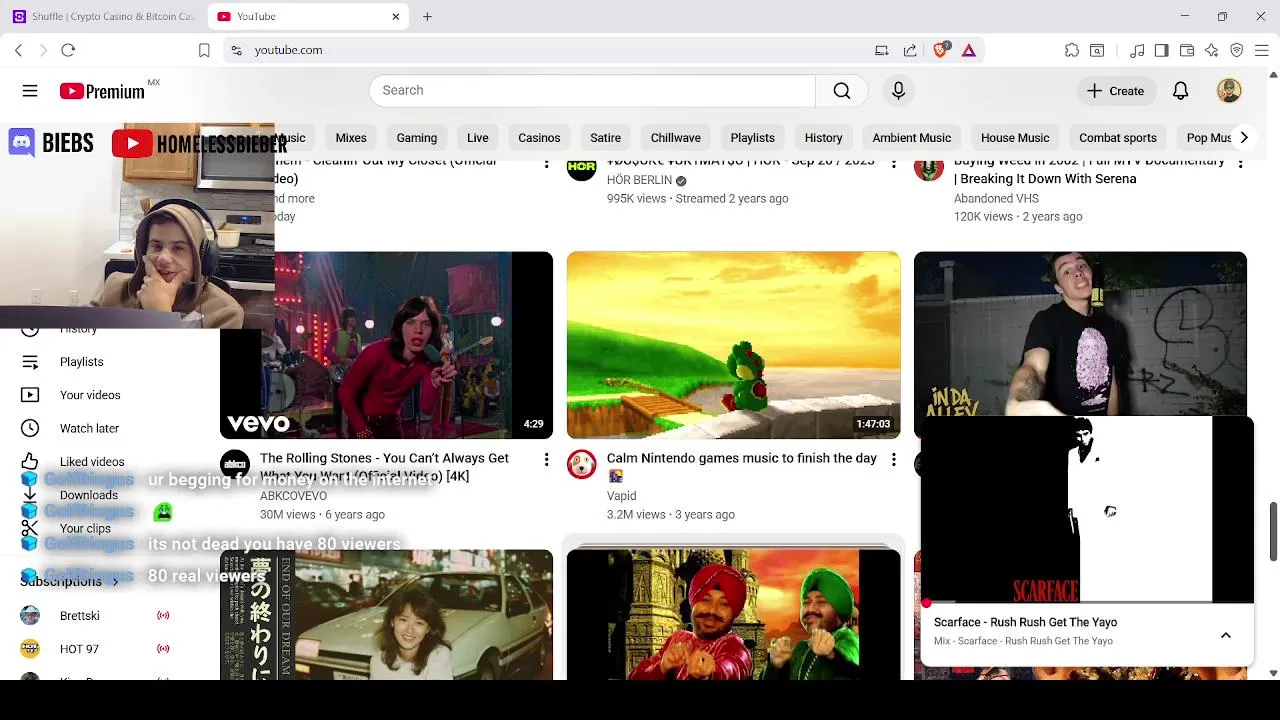View site information icon beside URL
This screenshot has height=720, width=1280.
[x=236, y=50]
